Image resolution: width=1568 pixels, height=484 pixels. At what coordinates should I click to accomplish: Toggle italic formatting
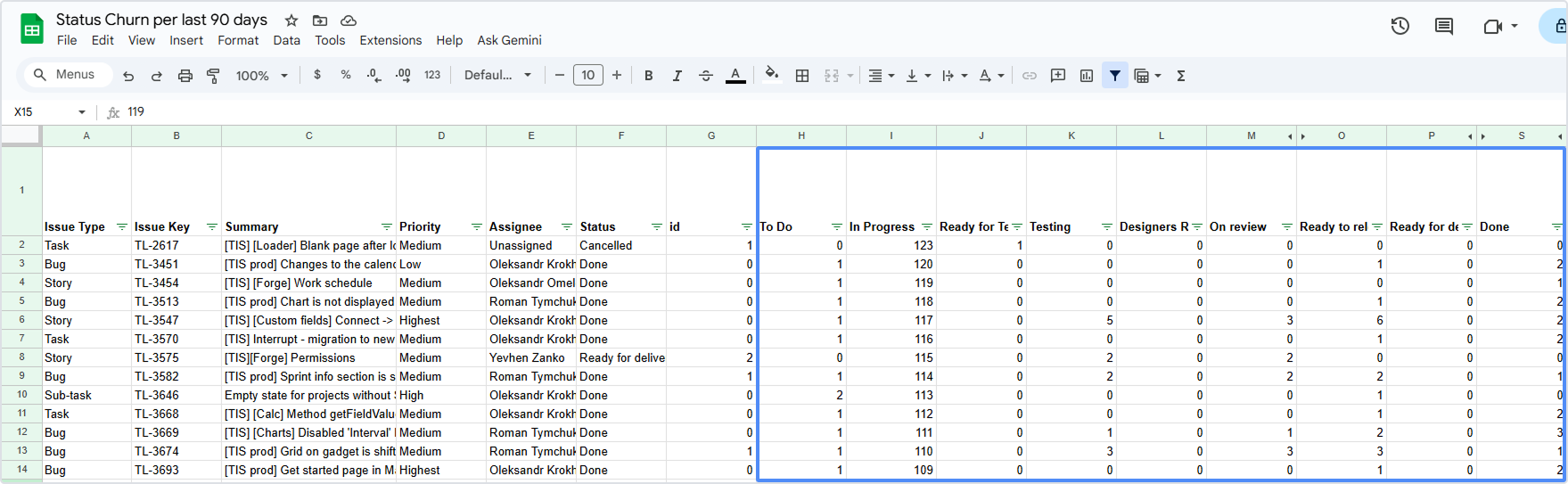click(677, 76)
